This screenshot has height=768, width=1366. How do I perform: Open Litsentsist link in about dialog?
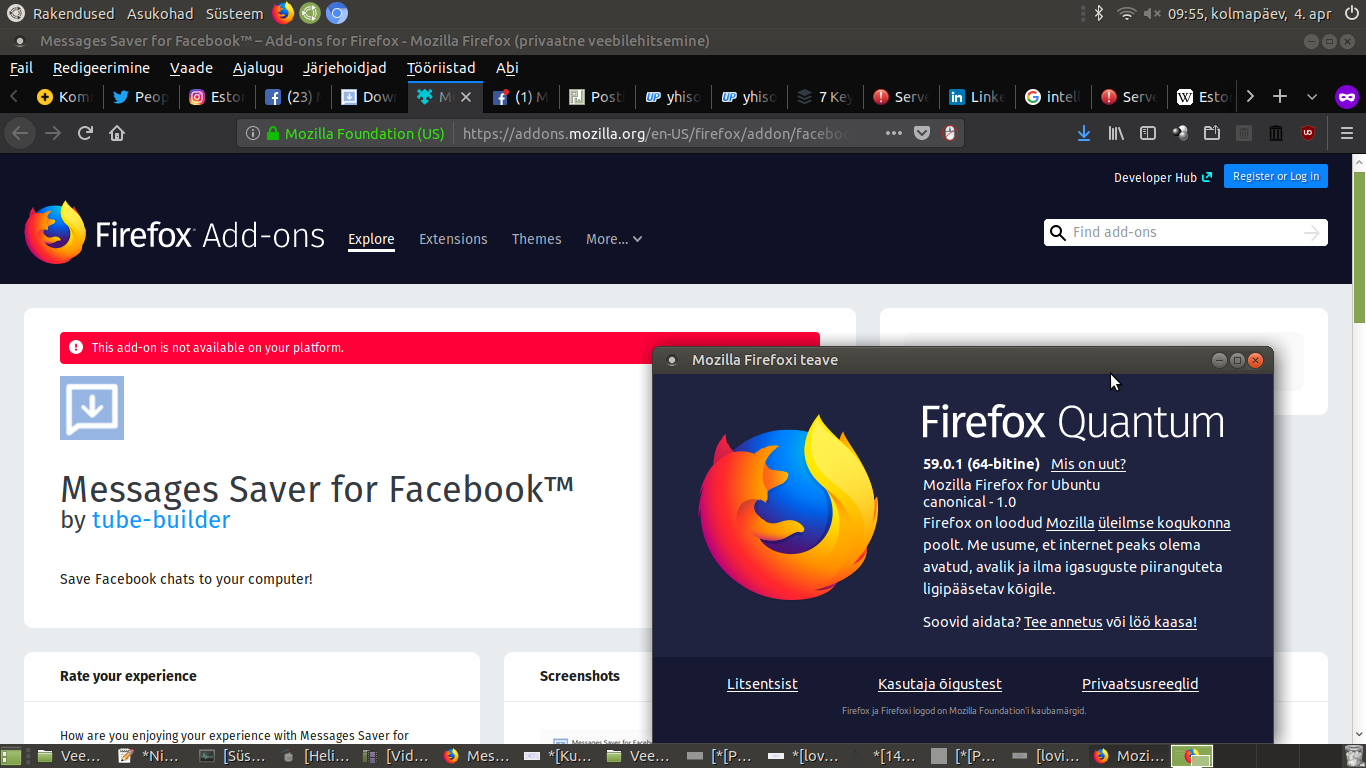762,684
